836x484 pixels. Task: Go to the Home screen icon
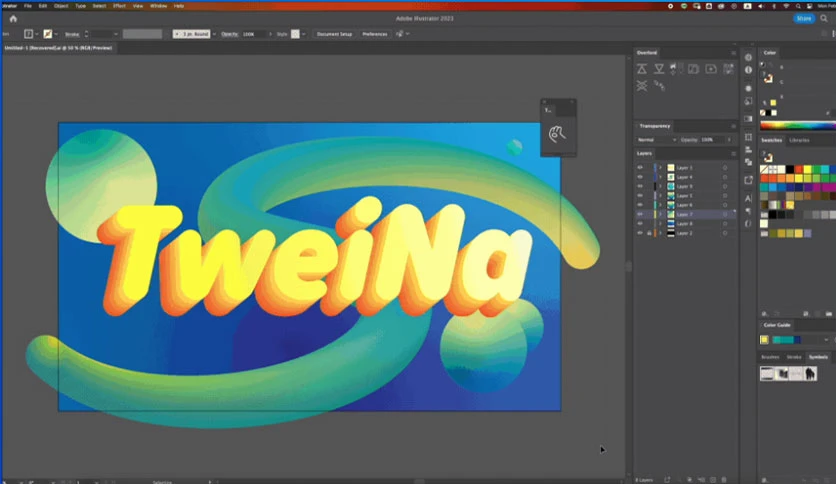tap(13, 19)
